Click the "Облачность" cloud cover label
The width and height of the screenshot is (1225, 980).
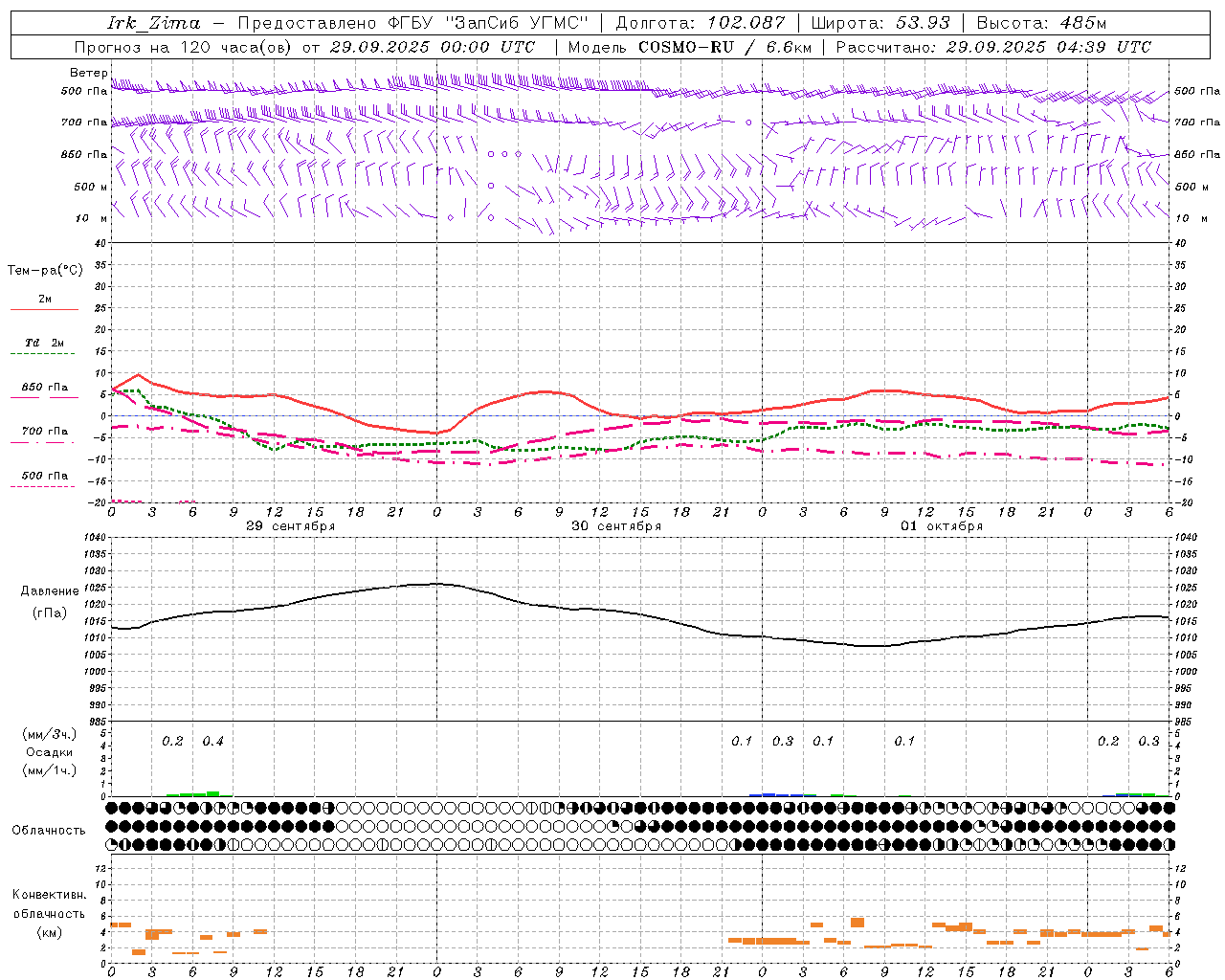[49, 831]
